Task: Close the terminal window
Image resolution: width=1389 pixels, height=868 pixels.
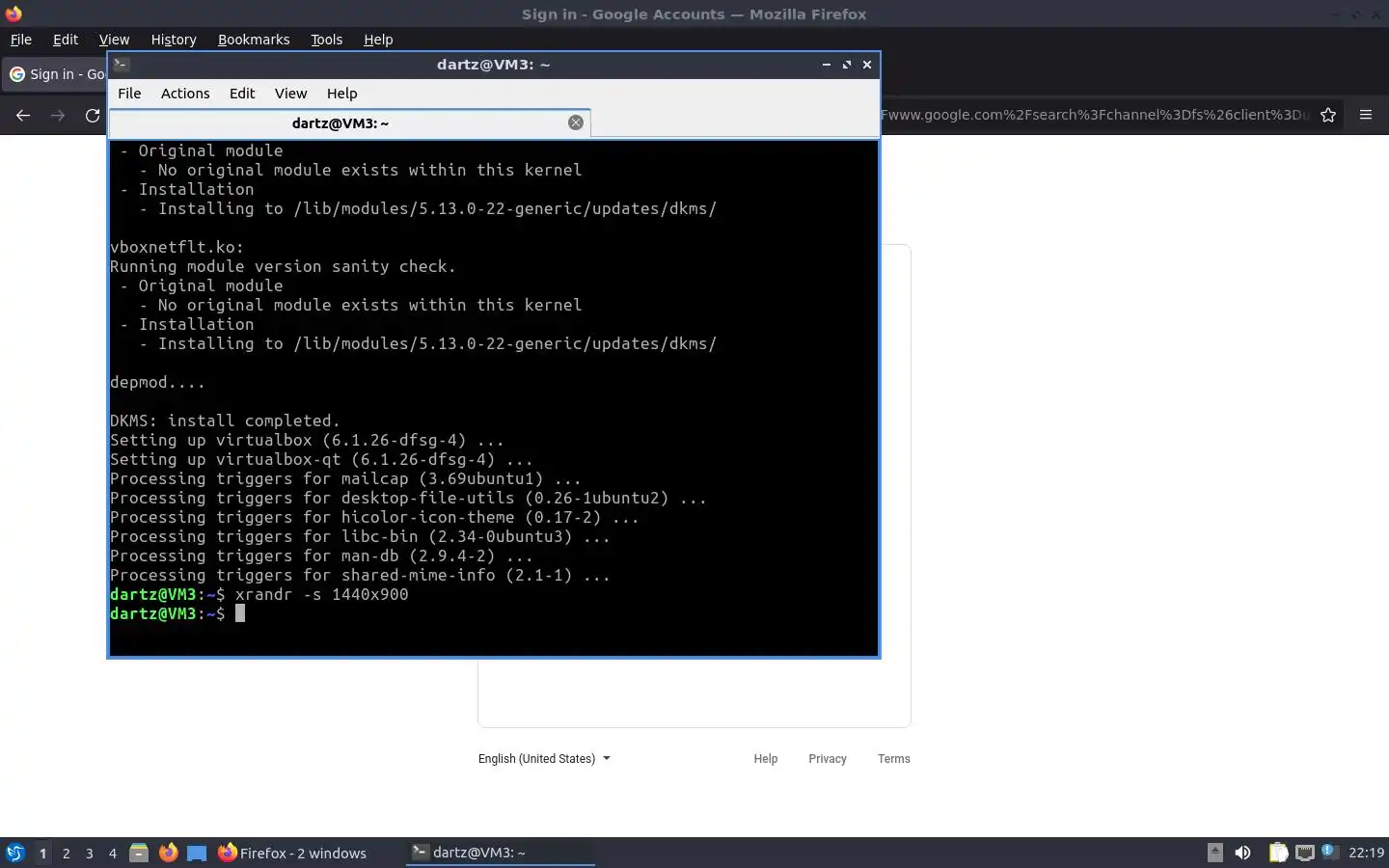Action: (867, 65)
